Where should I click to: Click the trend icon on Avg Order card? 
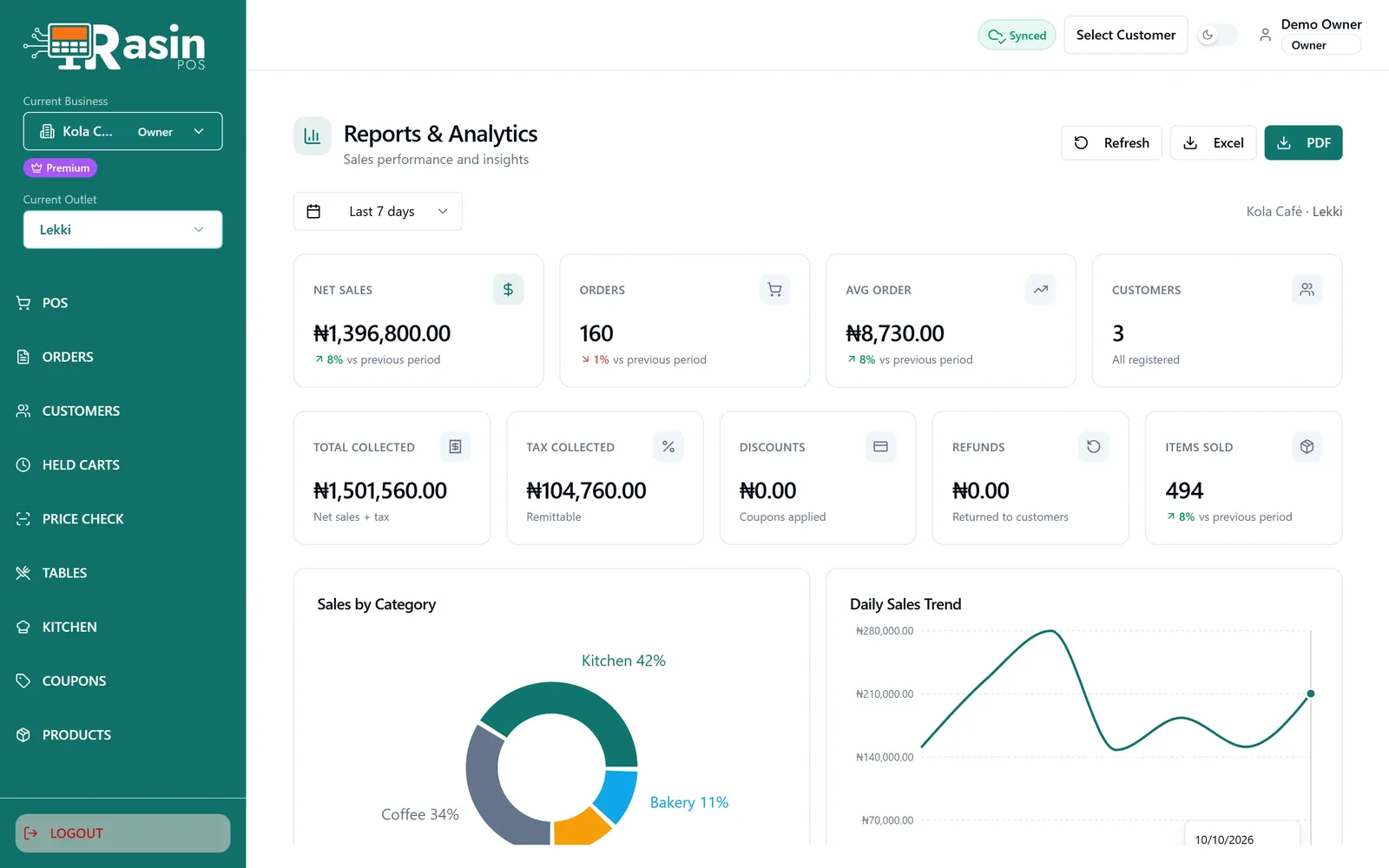coord(1040,290)
